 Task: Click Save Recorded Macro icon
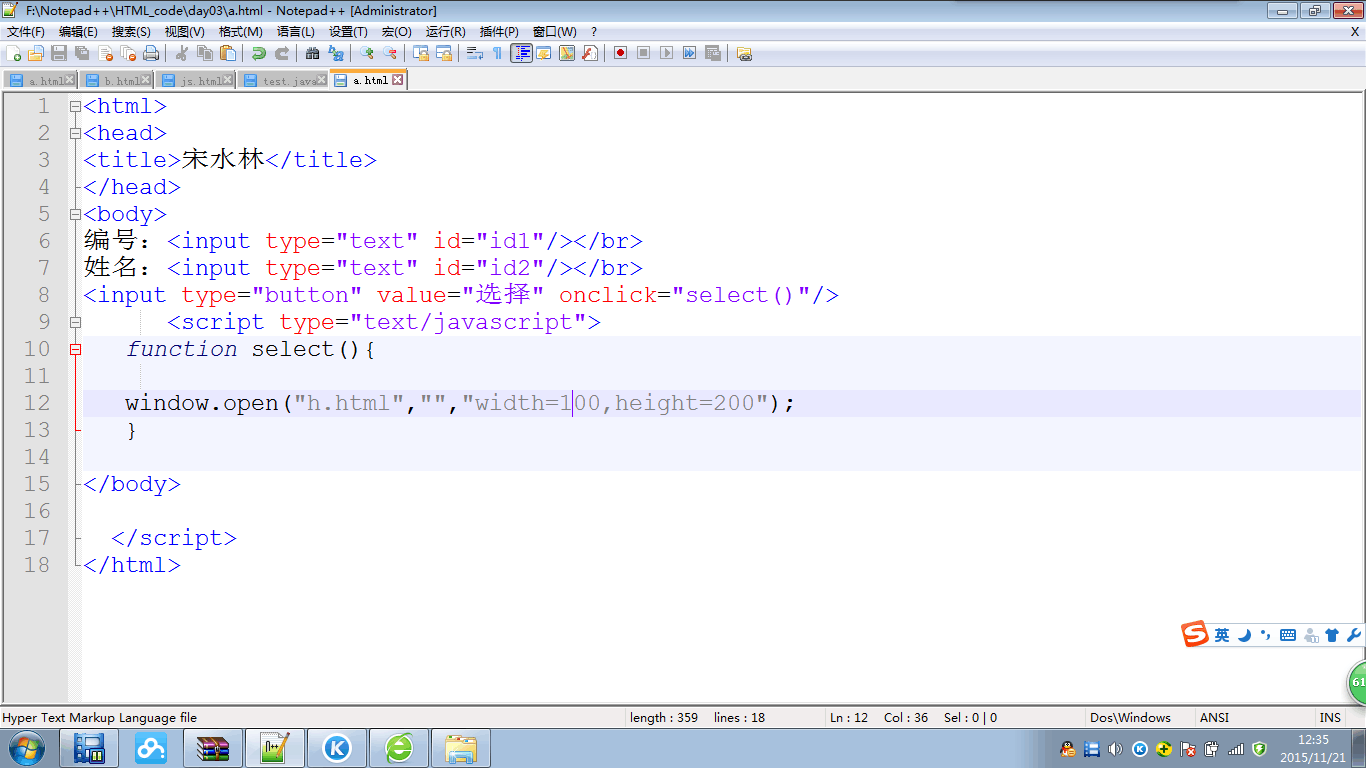tap(713, 53)
